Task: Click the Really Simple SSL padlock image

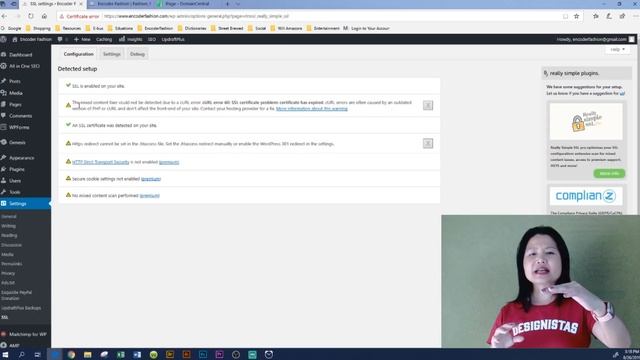Action: point(586,121)
